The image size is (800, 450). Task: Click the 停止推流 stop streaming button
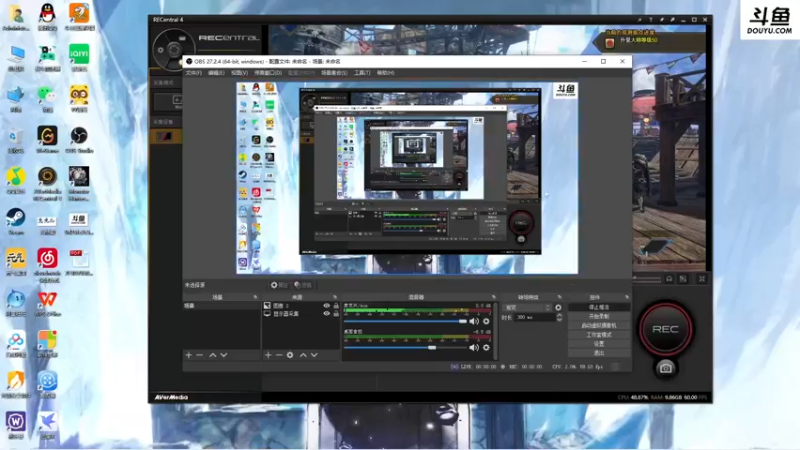599,307
